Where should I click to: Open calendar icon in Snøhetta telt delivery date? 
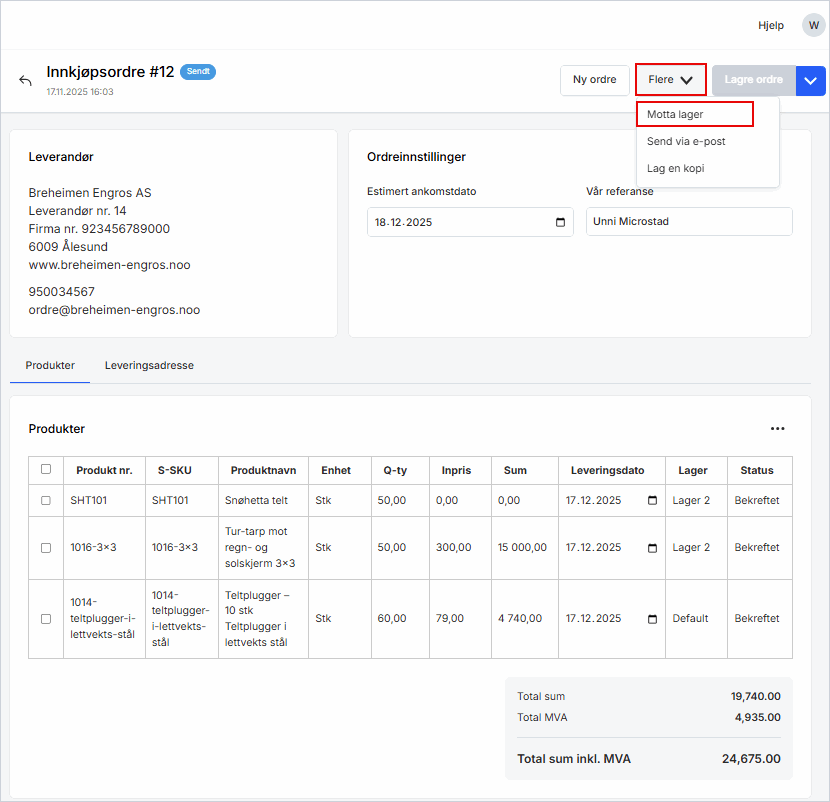(653, 501)
